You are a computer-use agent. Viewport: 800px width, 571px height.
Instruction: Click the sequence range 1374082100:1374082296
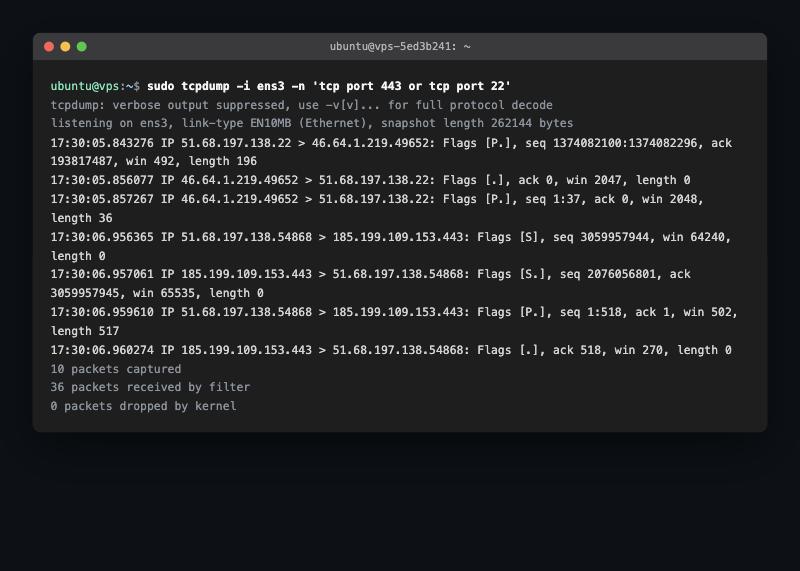click(625, 143)
